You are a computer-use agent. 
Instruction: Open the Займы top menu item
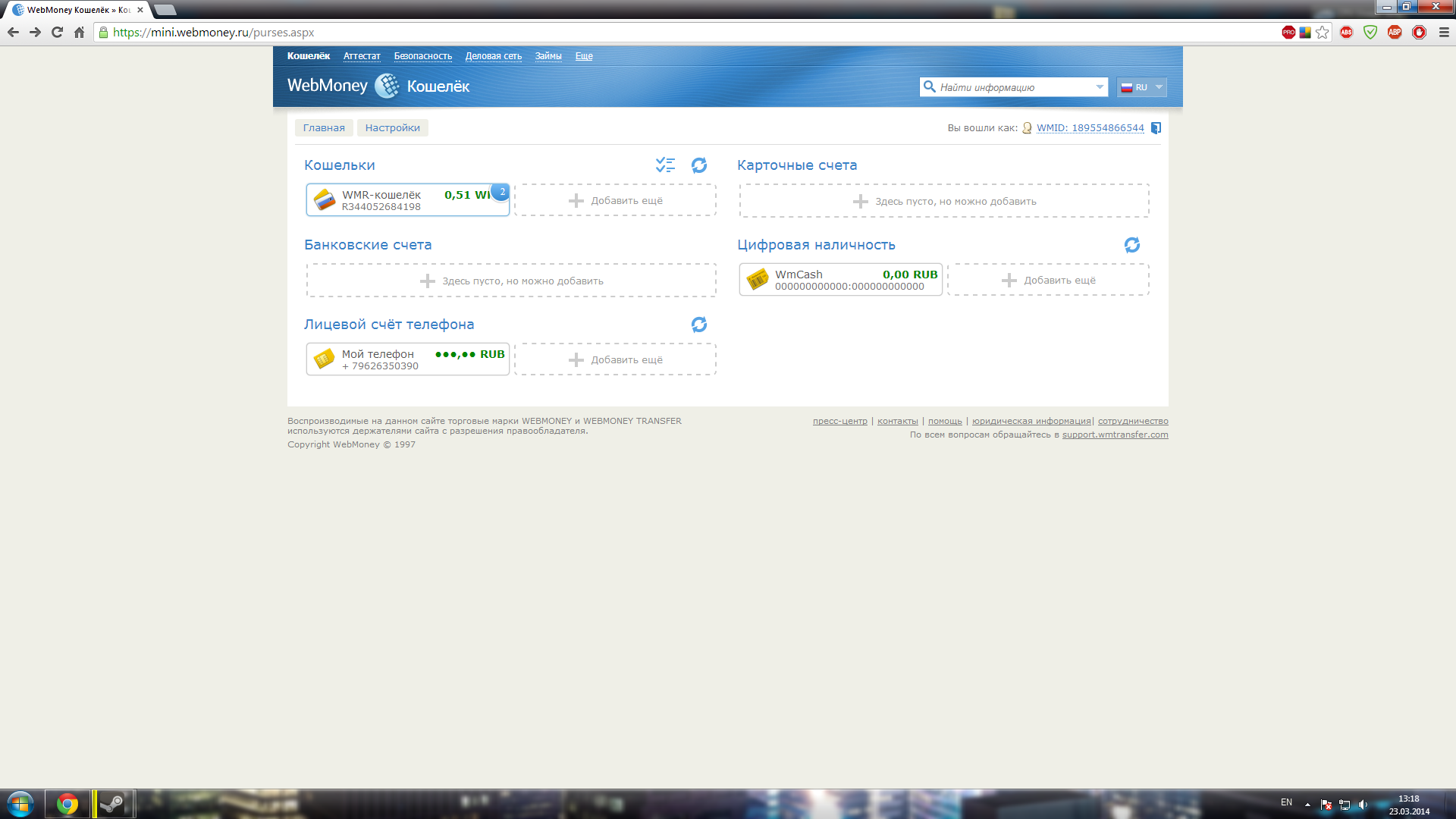[x=548, y=56]
